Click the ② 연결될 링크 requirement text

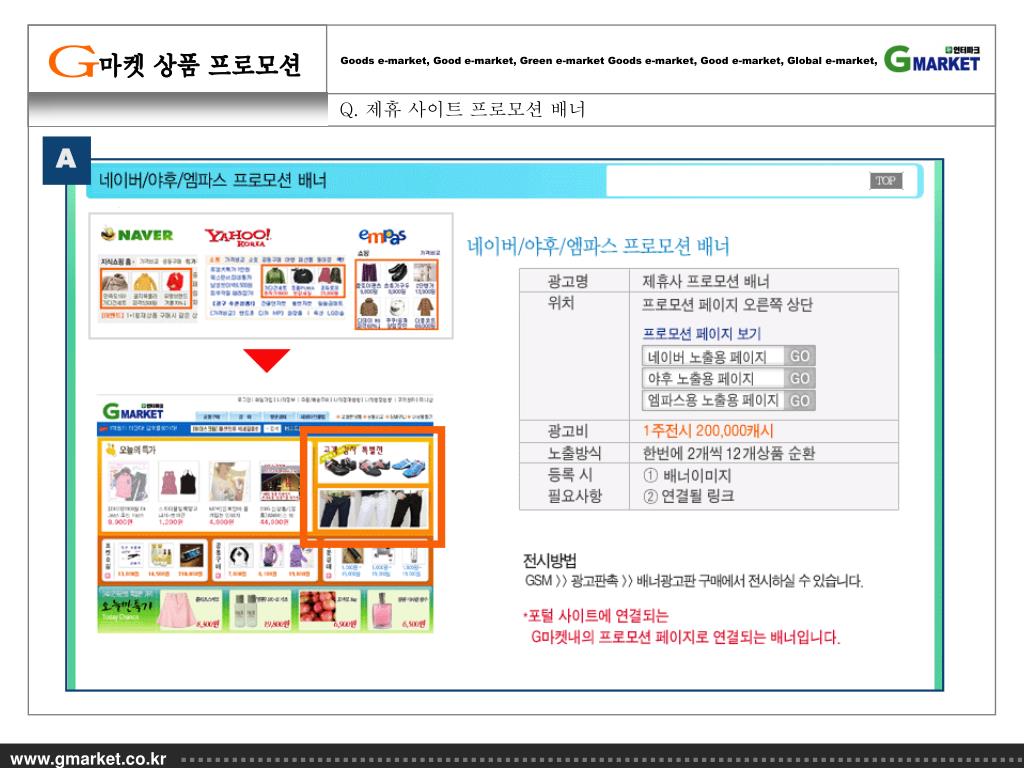[688, 496]
